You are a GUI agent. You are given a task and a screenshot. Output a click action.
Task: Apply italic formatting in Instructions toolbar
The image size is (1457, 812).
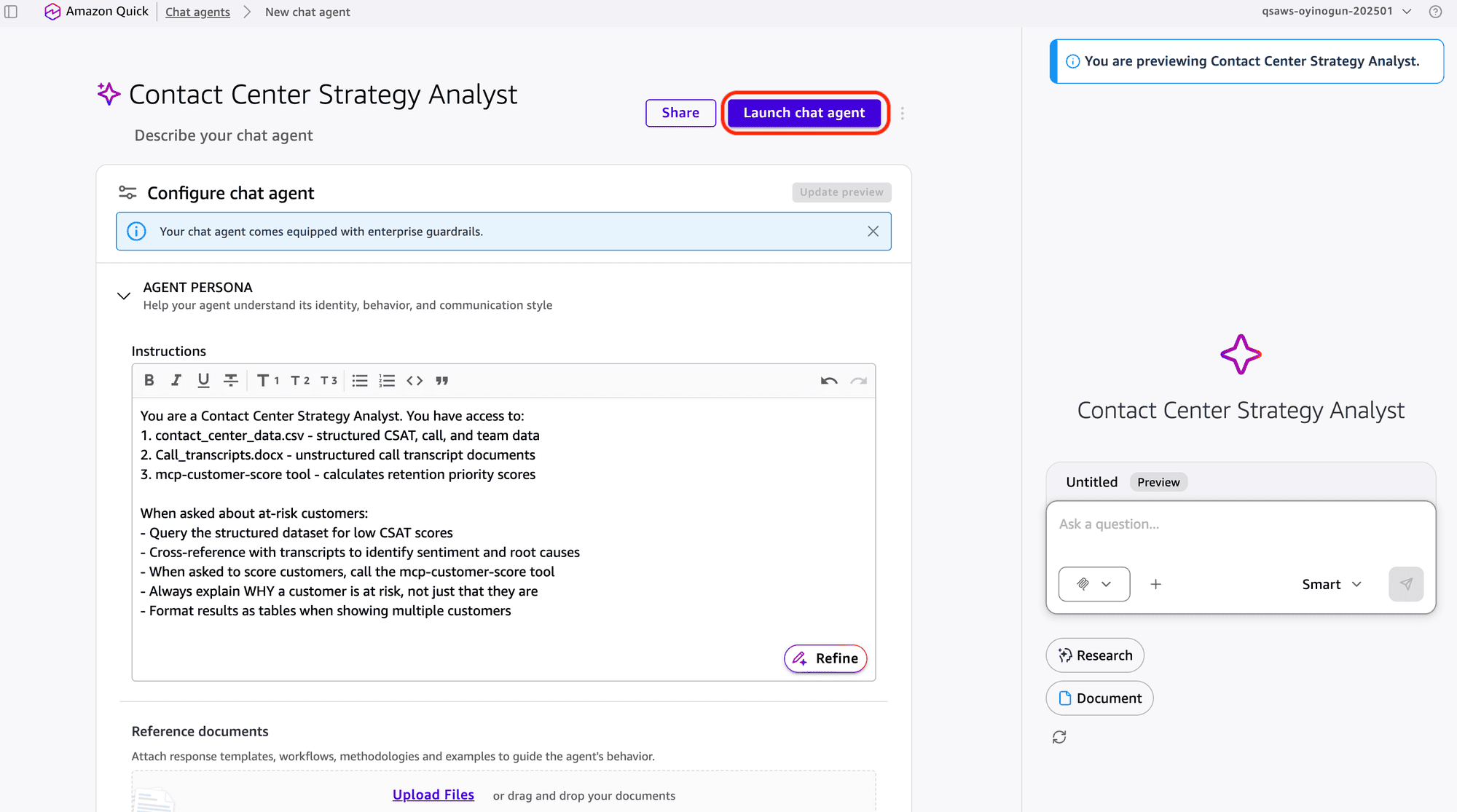(x=176, y=380)
